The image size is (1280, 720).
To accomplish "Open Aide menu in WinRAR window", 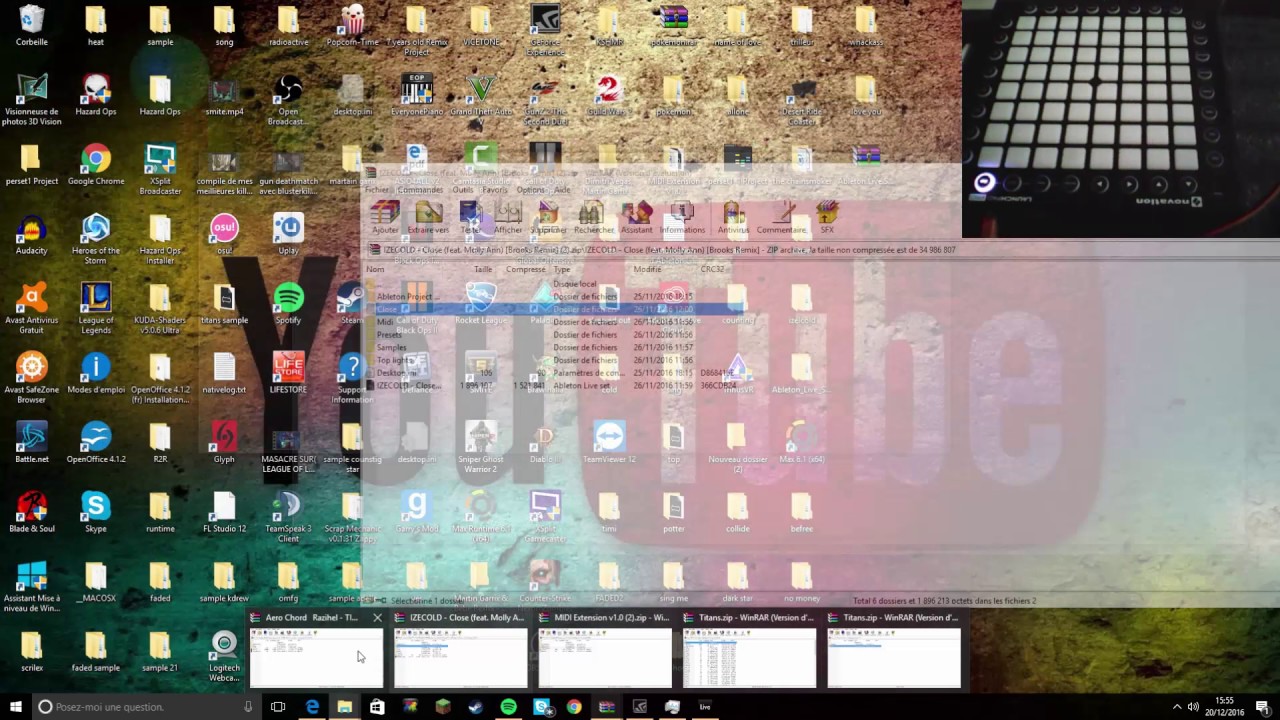I will tap(562, 189).
